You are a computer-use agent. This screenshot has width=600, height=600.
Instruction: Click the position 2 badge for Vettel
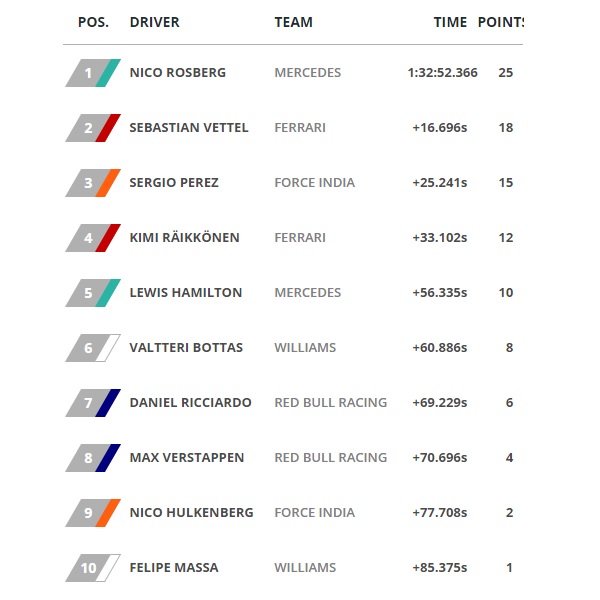[93, 128]
